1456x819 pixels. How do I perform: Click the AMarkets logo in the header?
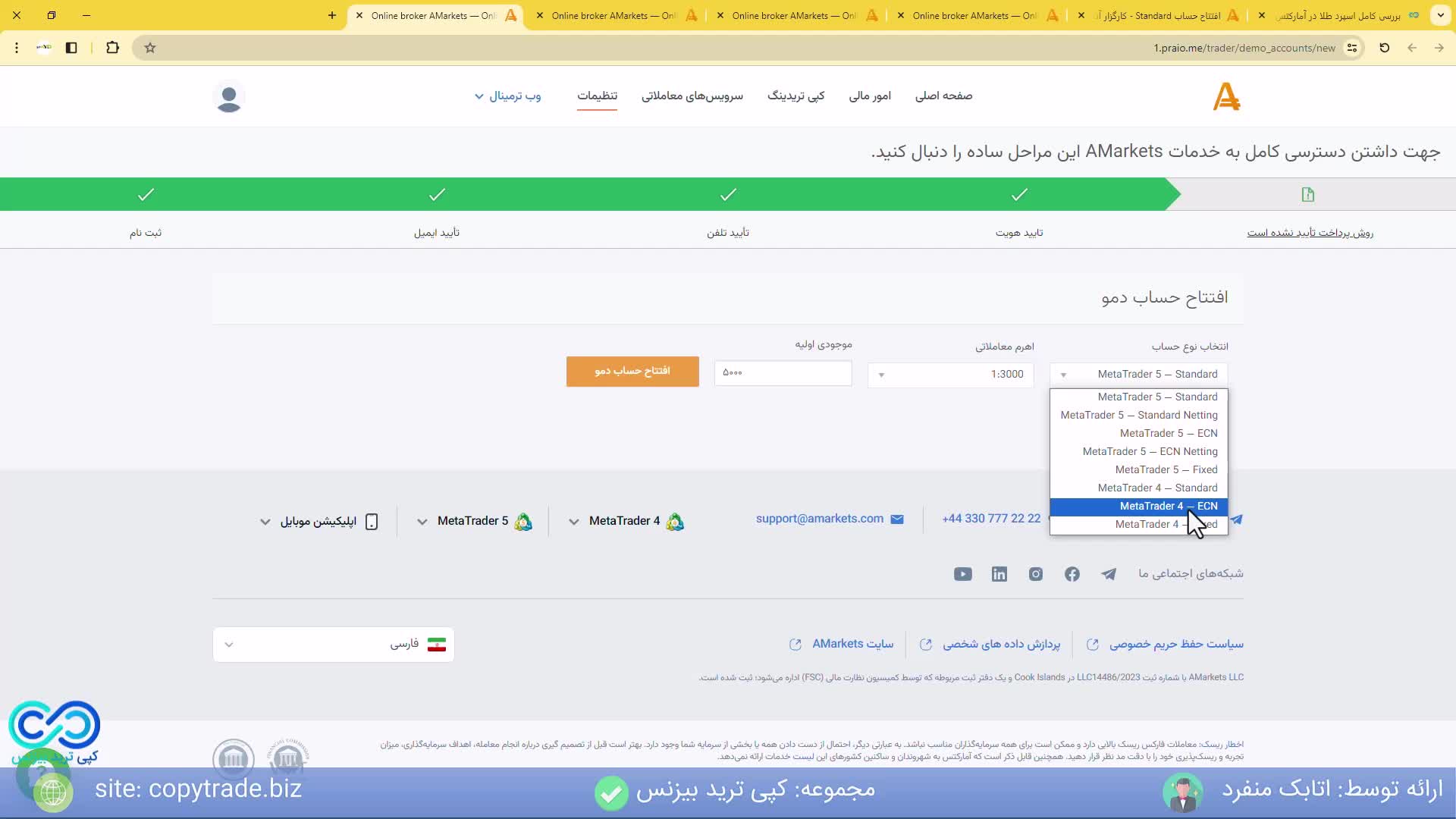(1226, 96)
